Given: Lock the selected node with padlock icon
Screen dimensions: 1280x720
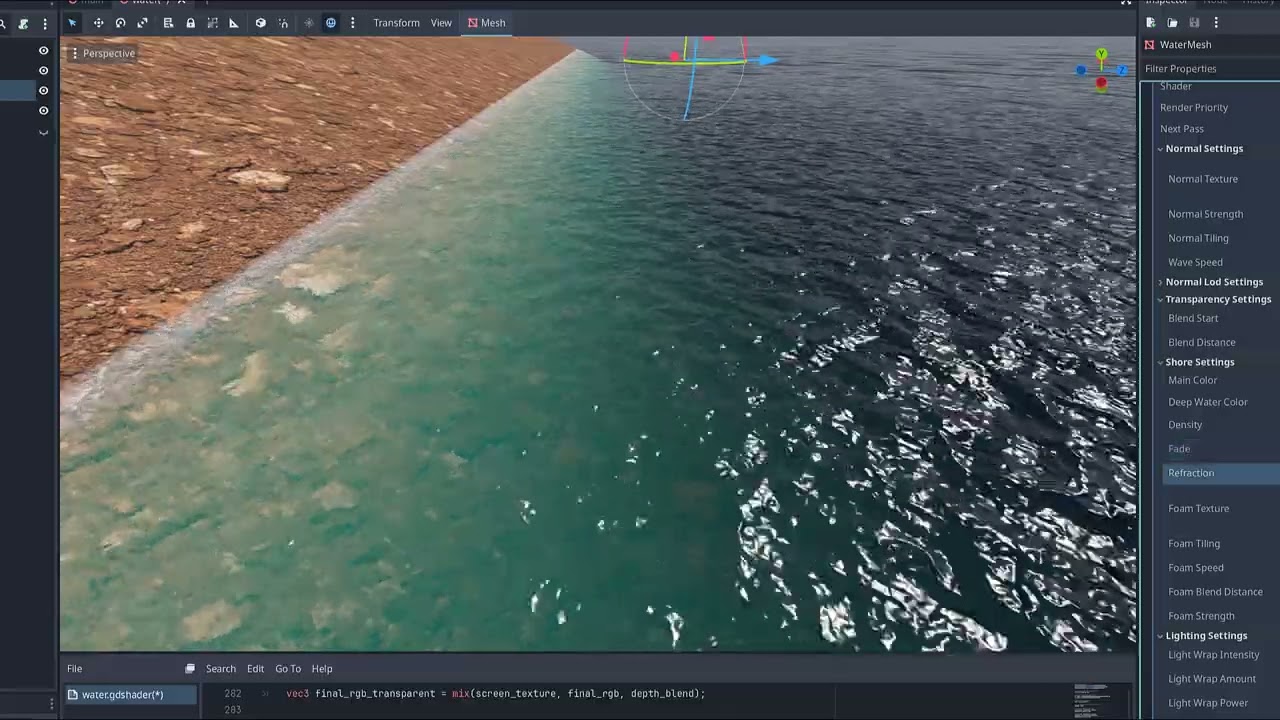Looking at the screenshot, I should pyautogui.click(x=190, y=22).
